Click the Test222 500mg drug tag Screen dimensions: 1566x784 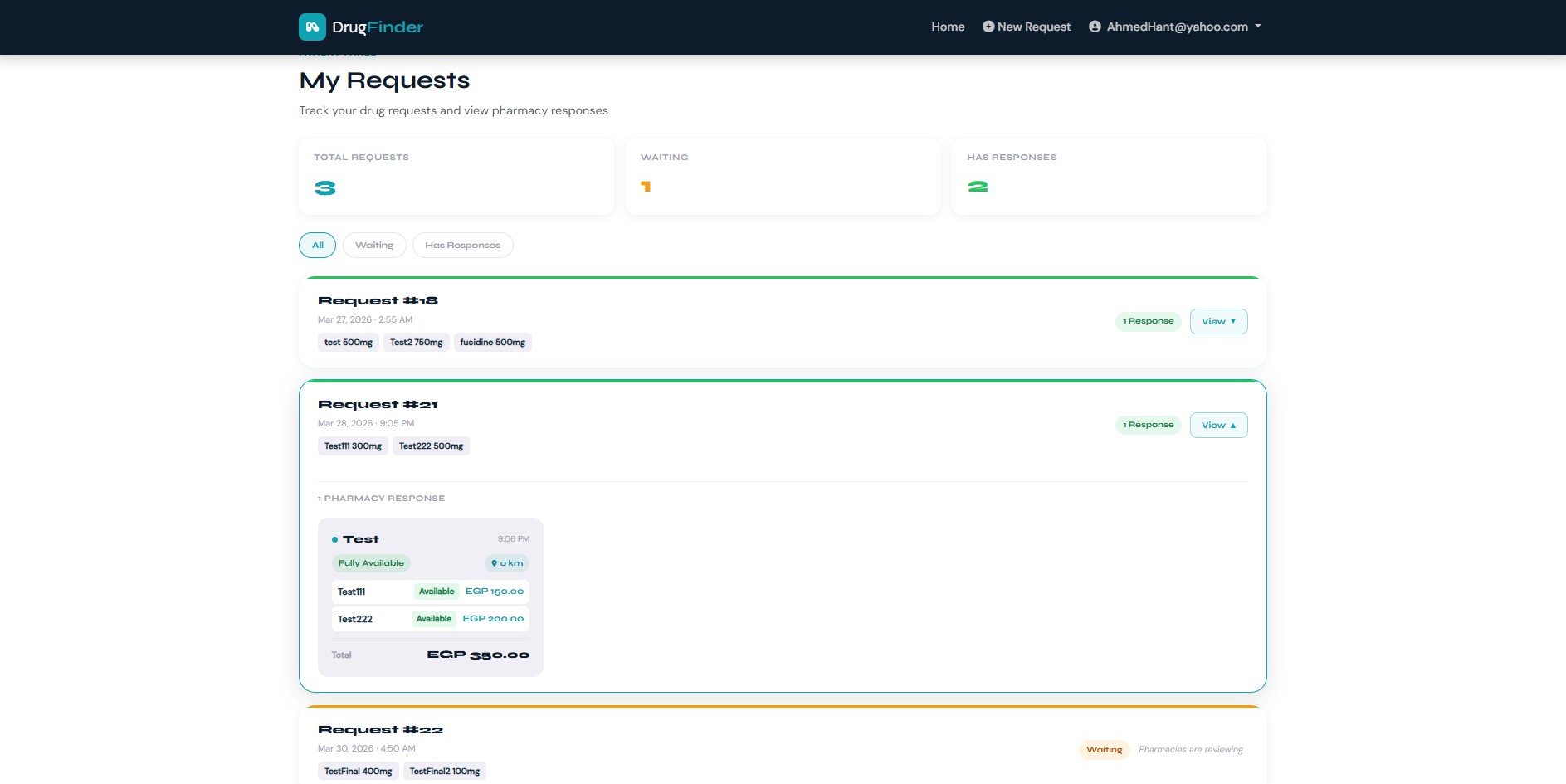click(x=431, y=446)
